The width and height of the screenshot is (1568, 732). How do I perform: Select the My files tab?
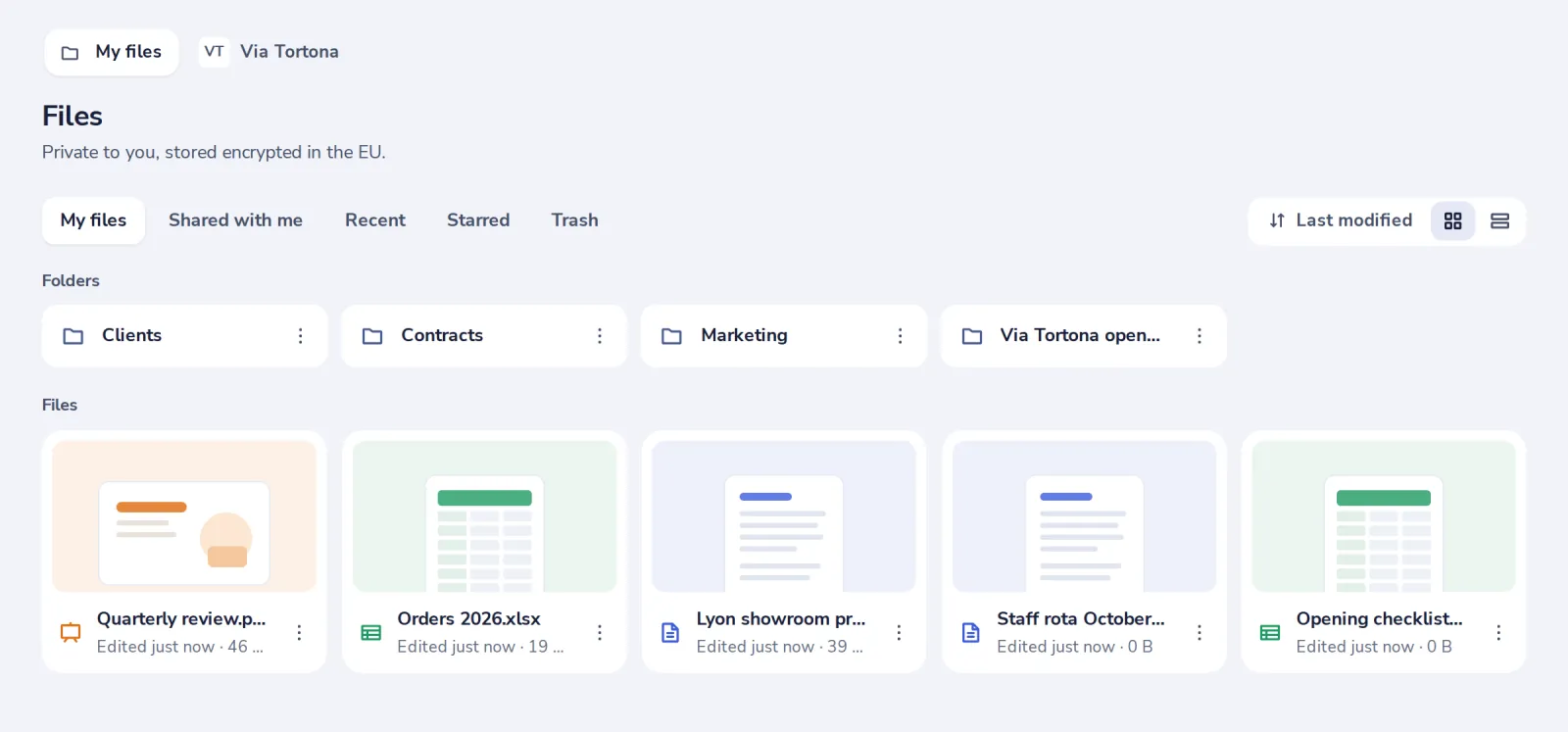coord(93,220)
